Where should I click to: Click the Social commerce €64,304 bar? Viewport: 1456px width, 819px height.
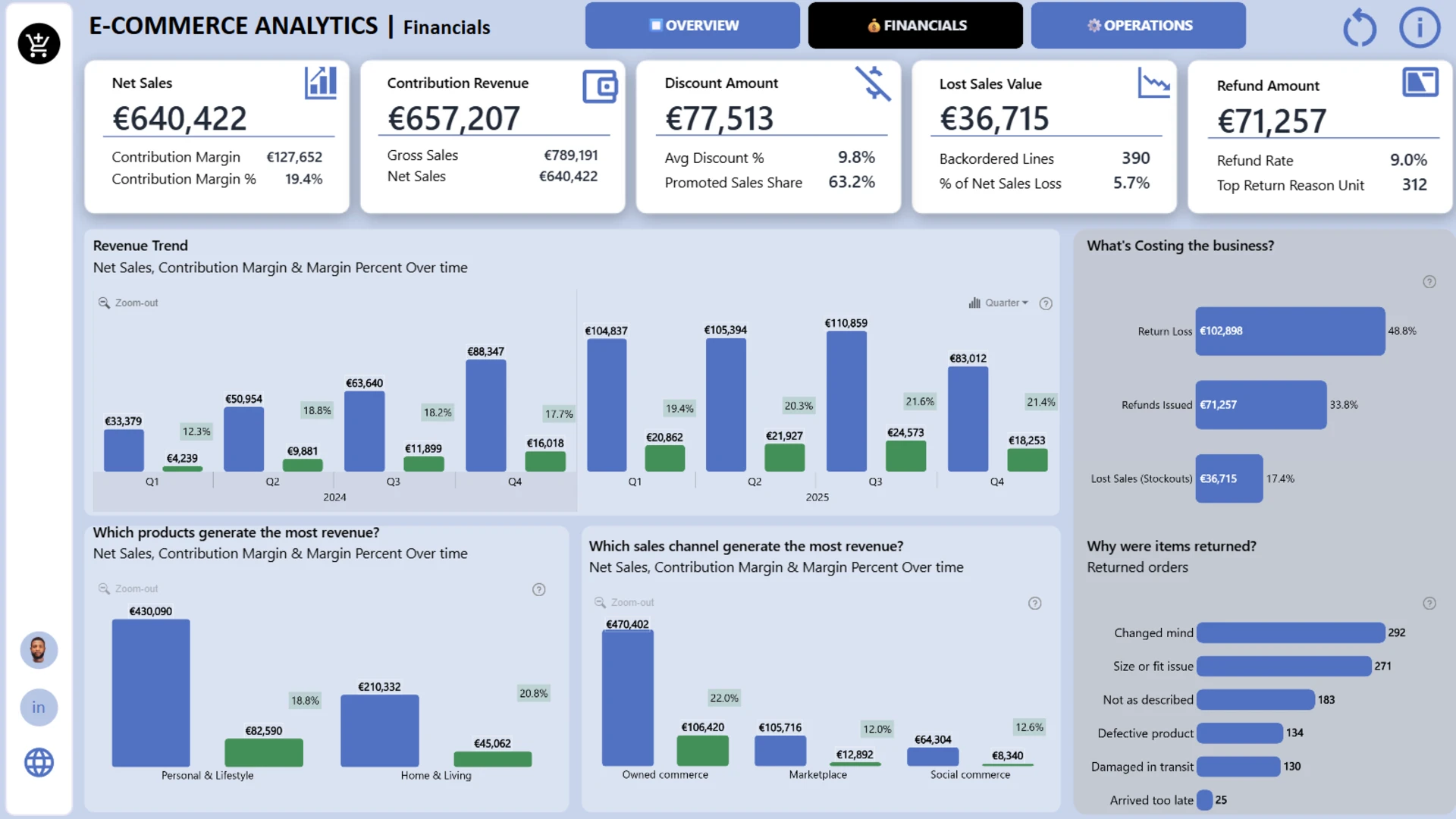click(x=933, y=757)
